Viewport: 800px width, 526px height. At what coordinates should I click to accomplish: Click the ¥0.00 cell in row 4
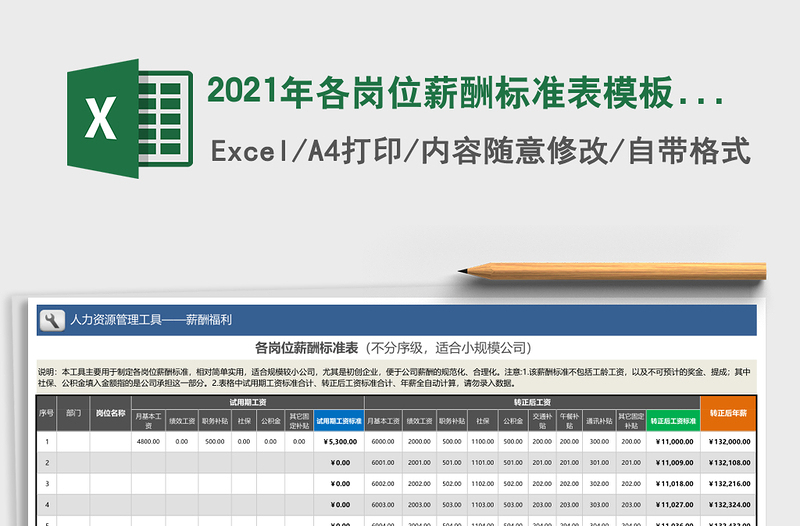339,505
